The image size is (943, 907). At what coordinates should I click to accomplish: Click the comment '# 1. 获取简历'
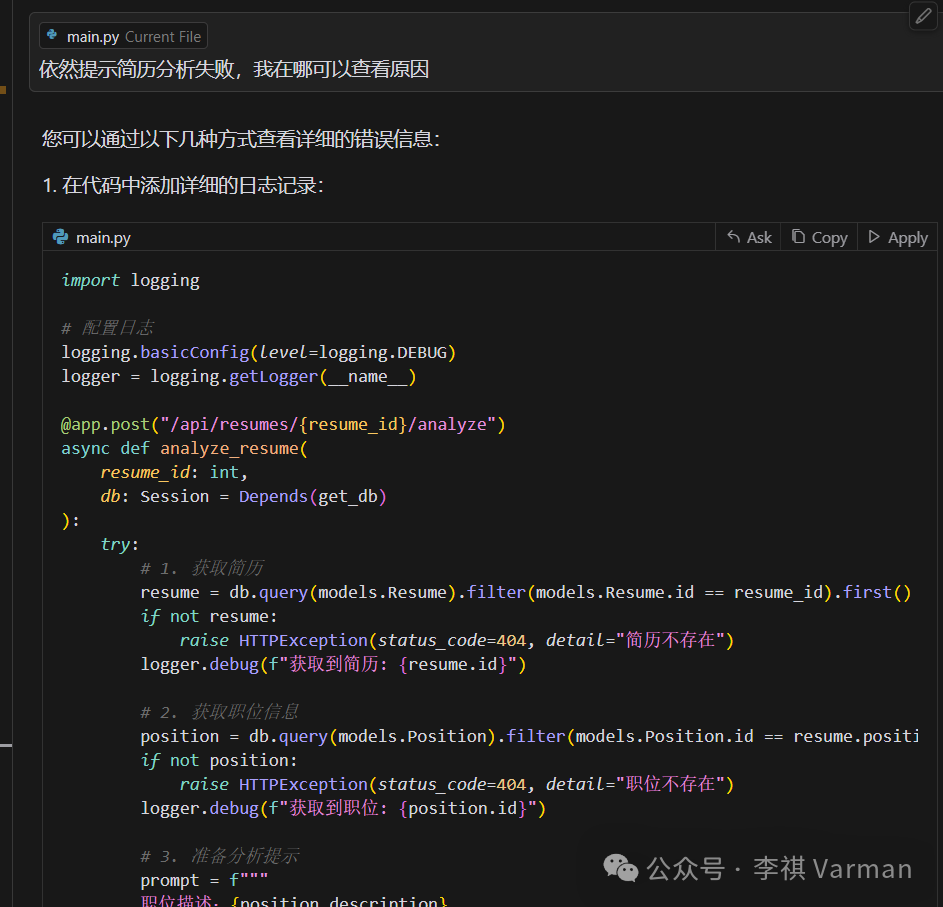click(202, 568)
